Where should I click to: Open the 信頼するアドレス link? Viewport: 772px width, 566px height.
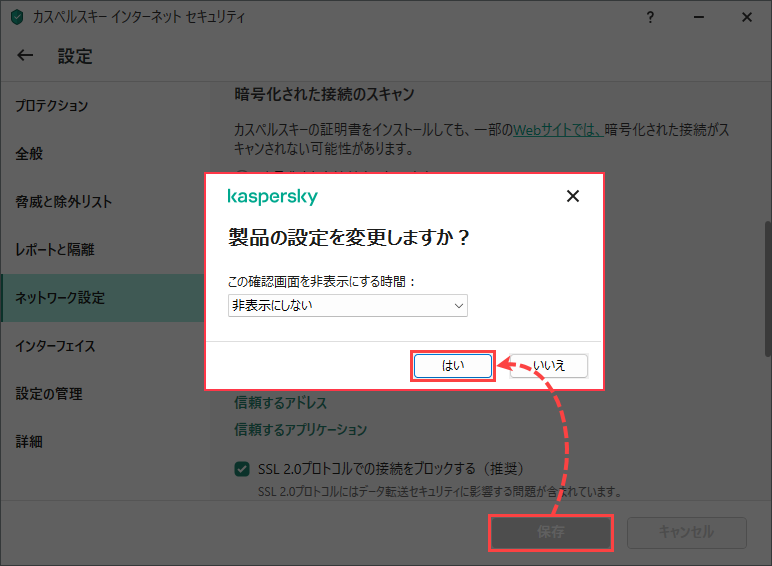pos(281,403)
